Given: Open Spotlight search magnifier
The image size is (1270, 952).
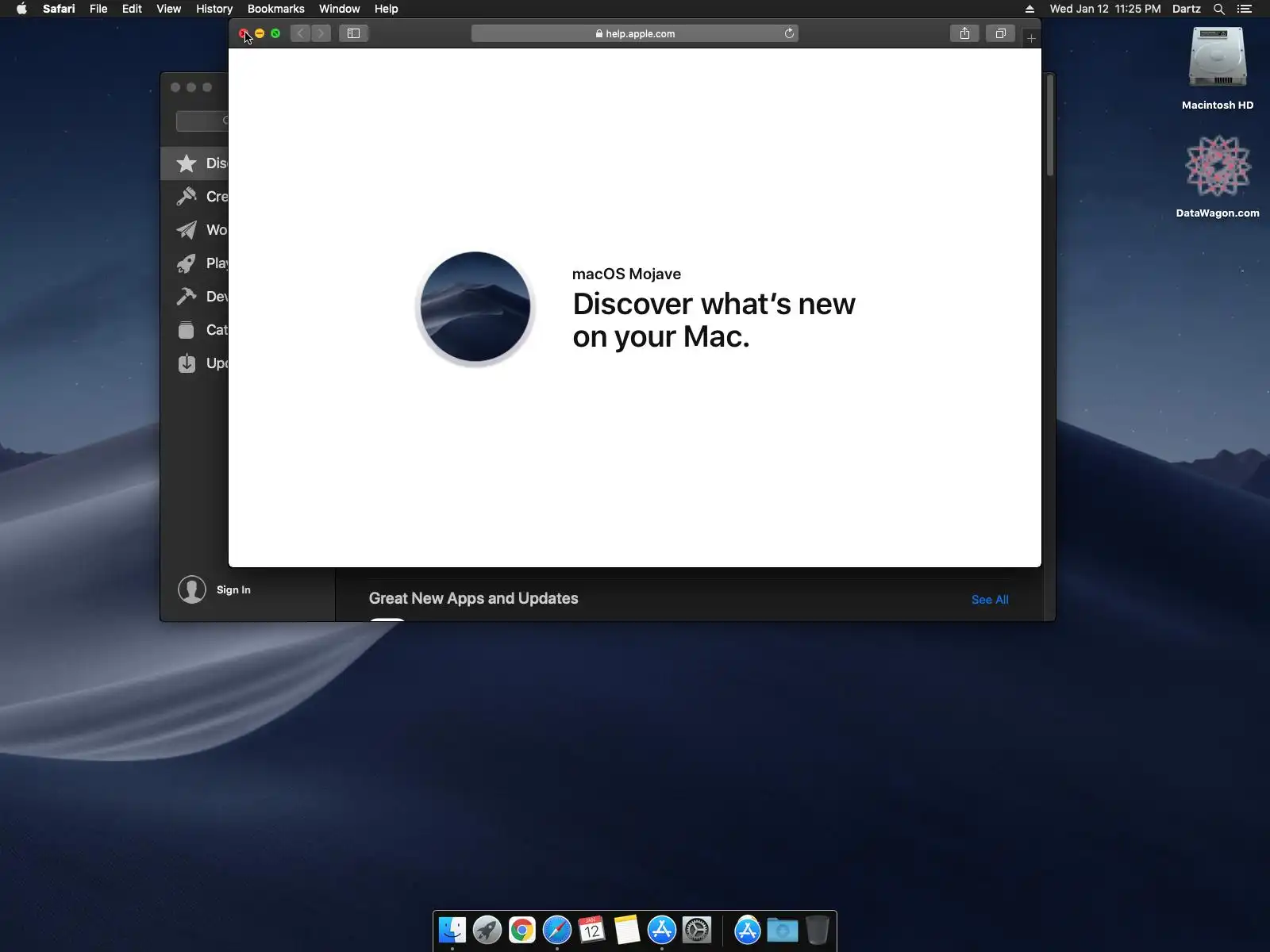Looking at the screenshot, I should point(1219,9).
